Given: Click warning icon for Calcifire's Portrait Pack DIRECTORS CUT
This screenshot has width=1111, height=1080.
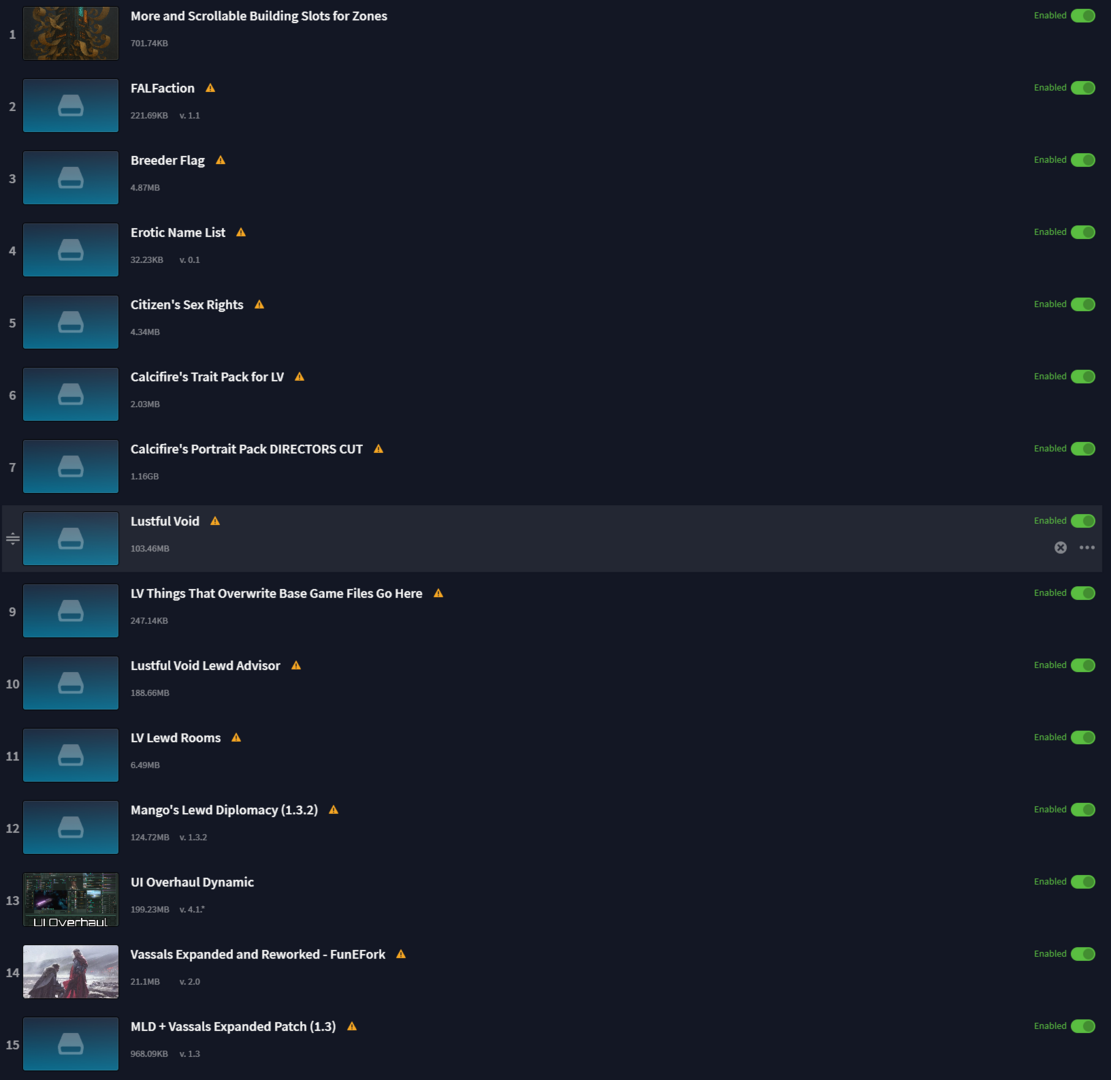Looking at the screenshot, I should (378, 449).
